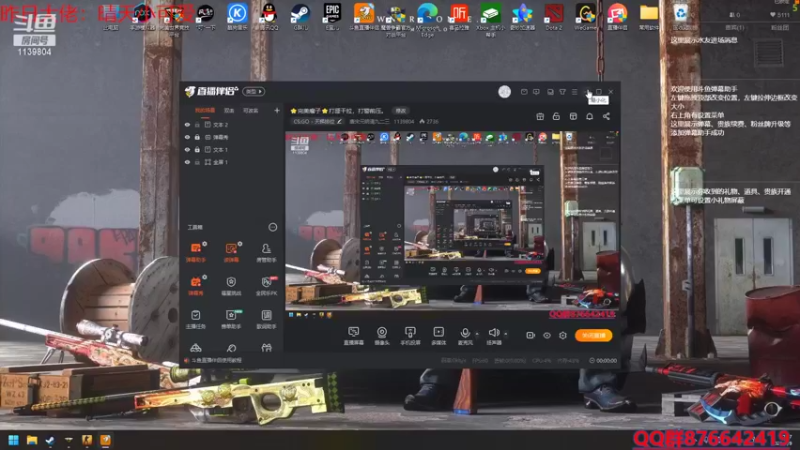Click the 修改 button beside the stream title

tap(401, 111)
